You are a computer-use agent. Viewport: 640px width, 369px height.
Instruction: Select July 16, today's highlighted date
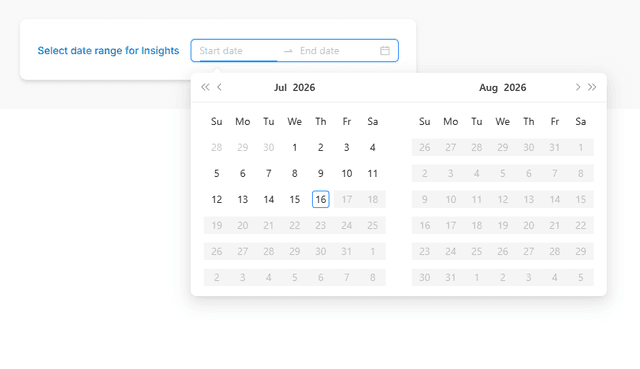tap(321, 199)
